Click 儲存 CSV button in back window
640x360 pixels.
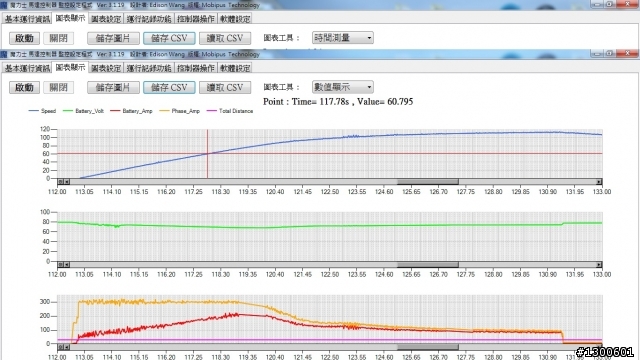click(x=169, y=38)
